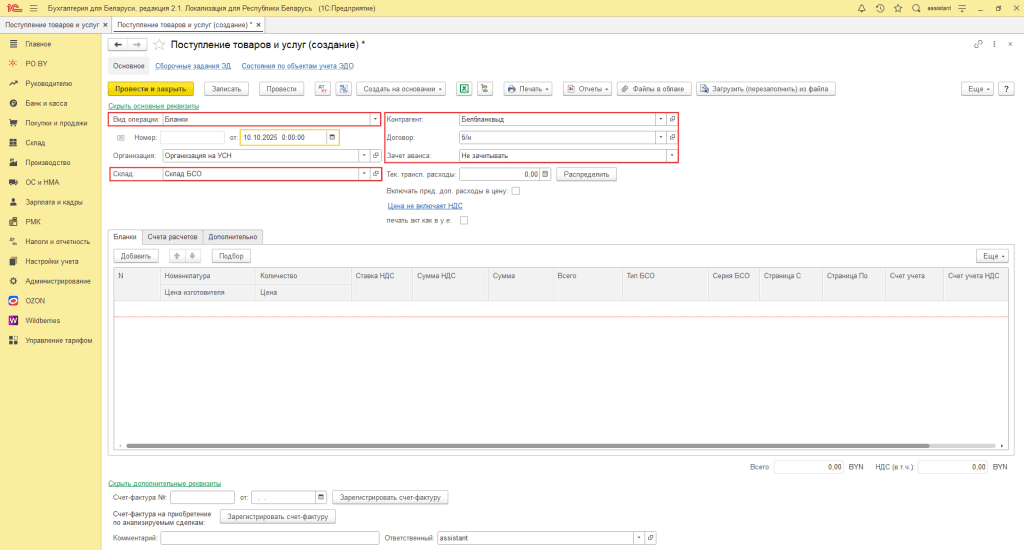Click the 'Провести и закрыть' button
The height and width of the screenshot is (550, 1024).
(x=150, y=89)
